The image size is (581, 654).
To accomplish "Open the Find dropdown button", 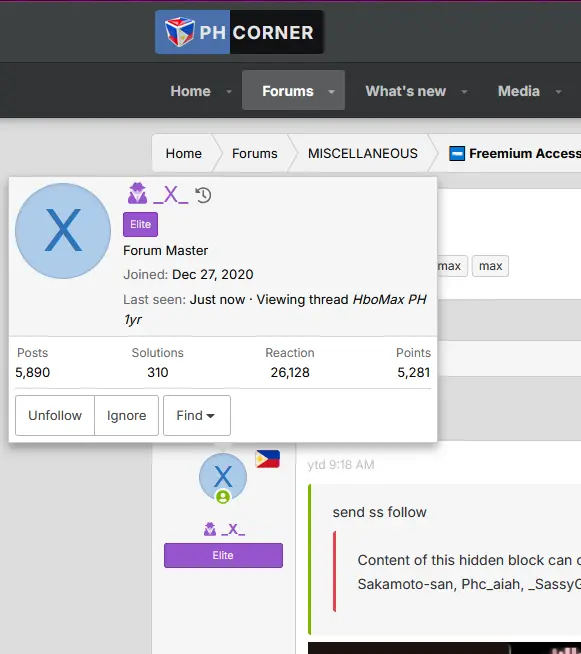I will [197, 415].
